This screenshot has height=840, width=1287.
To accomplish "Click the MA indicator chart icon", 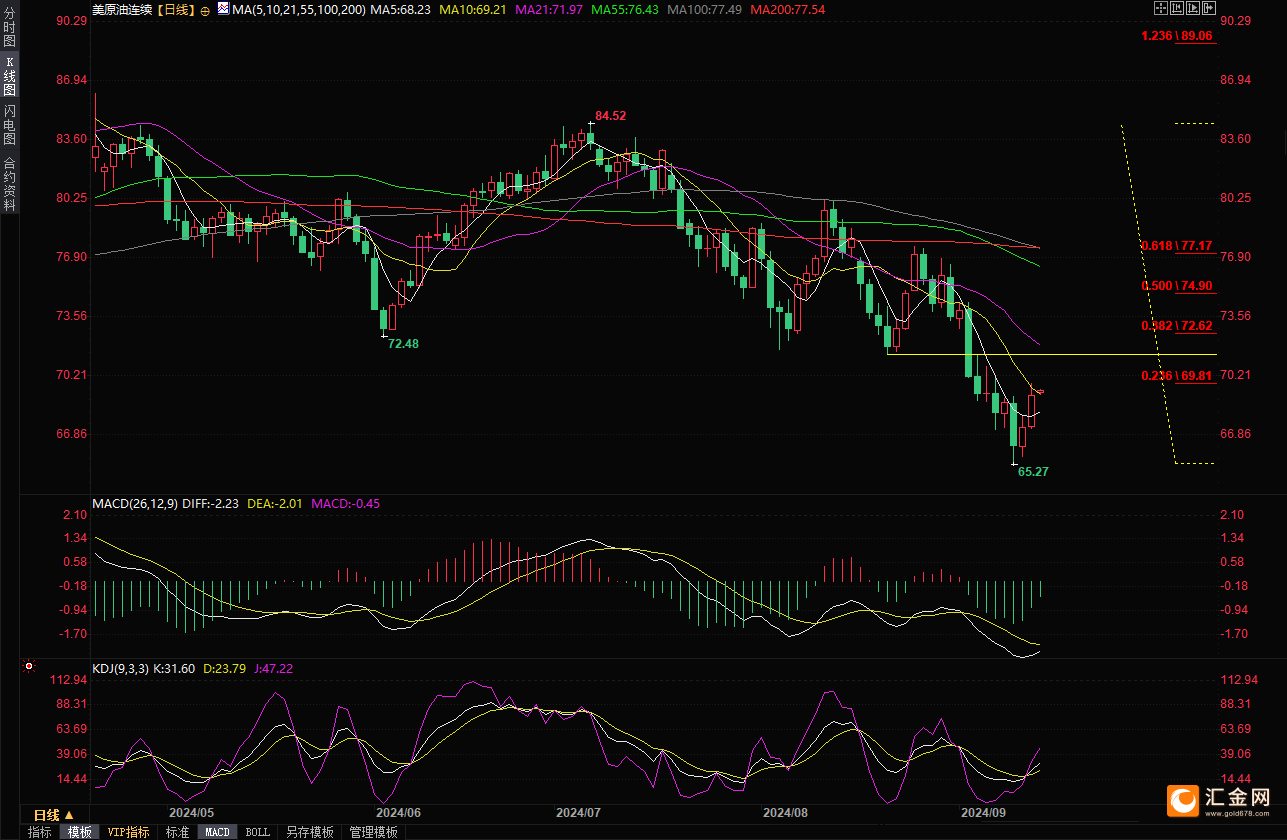I will click(x=222, y=9).
